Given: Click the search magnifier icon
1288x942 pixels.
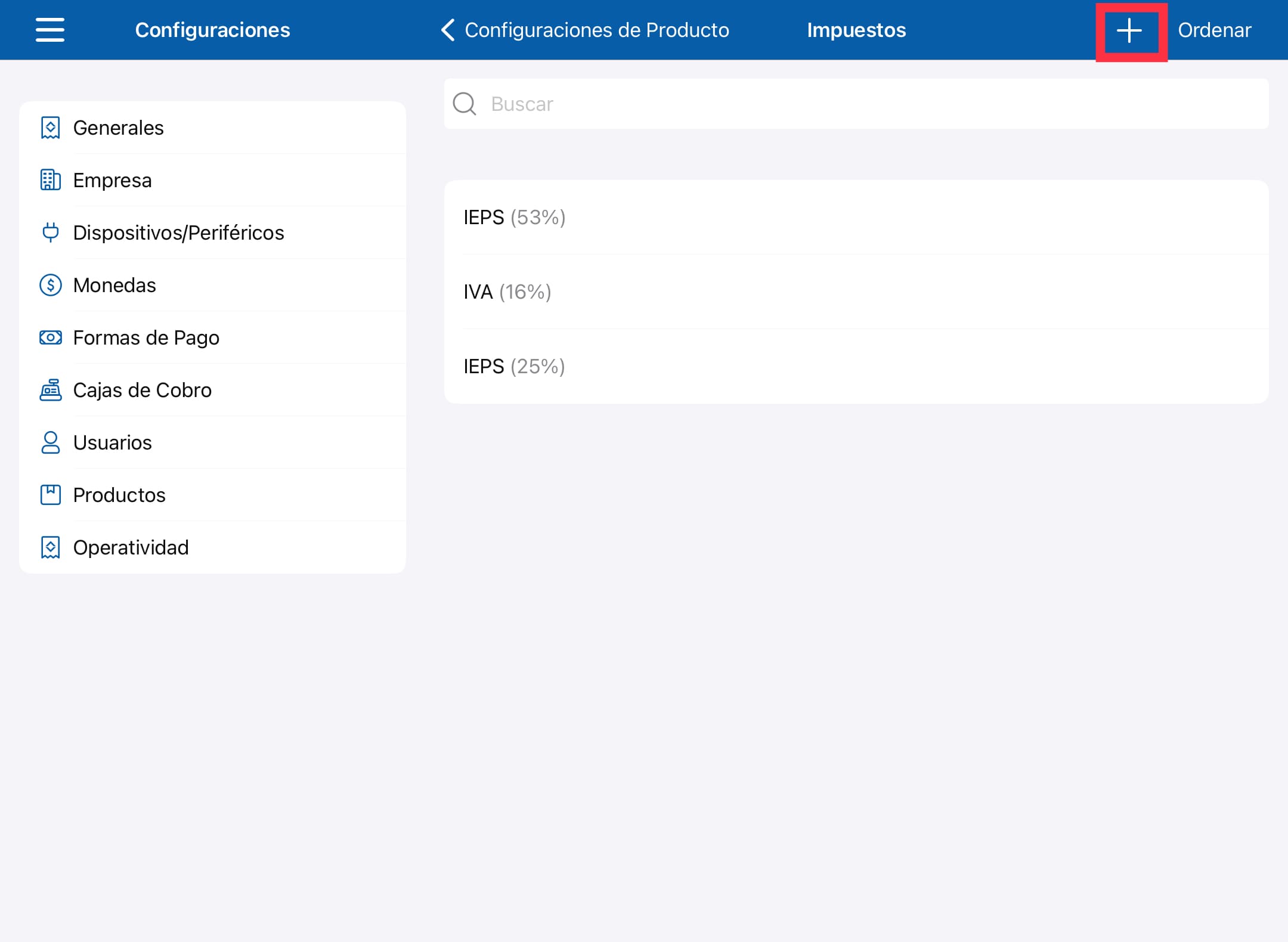Looking at the screenshot, I should click(465, 104).
